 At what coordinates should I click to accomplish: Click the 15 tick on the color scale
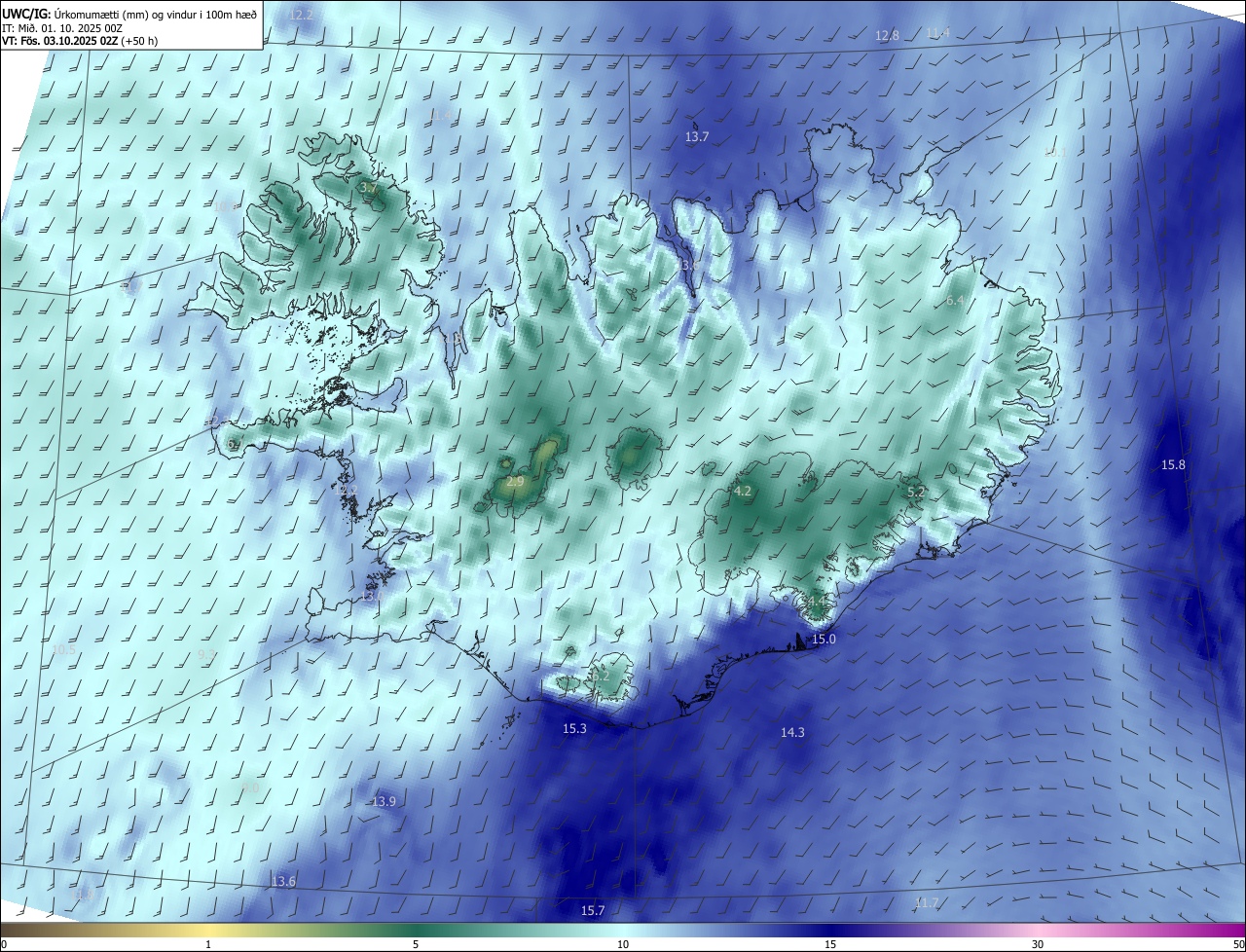[x=830, y=944]
